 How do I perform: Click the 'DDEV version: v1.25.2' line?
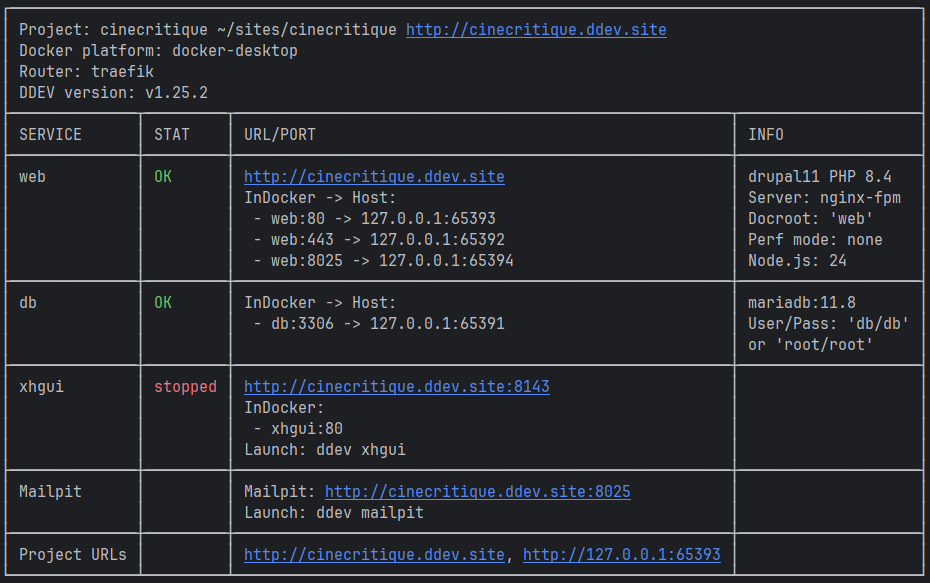click(x=113, y=93)
